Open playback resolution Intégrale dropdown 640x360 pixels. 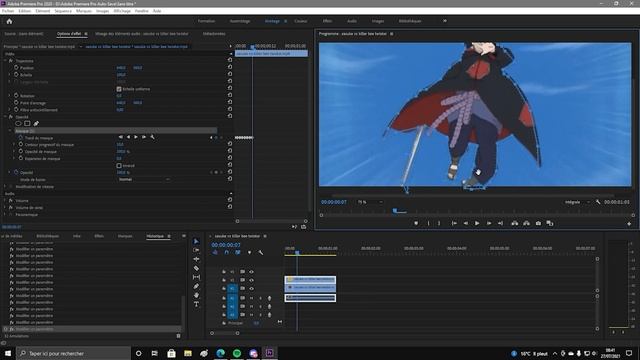pyautogui.click(x=577, y=202)
